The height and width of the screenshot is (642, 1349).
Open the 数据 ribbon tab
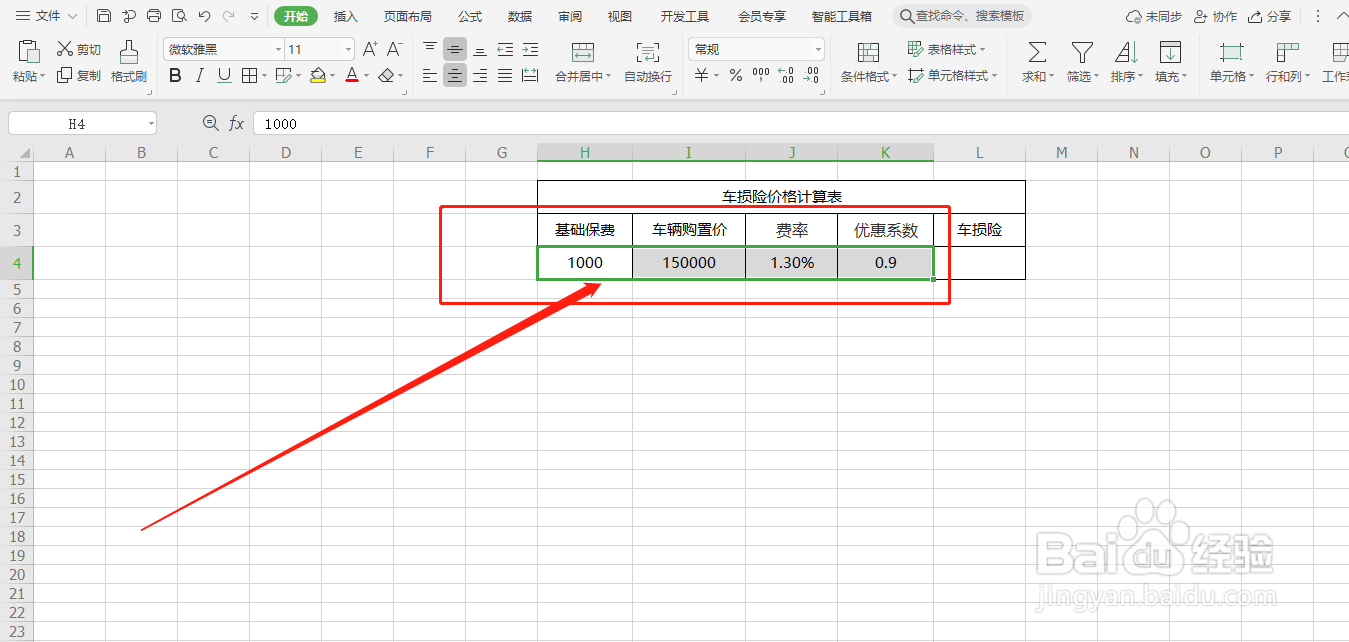519,16
